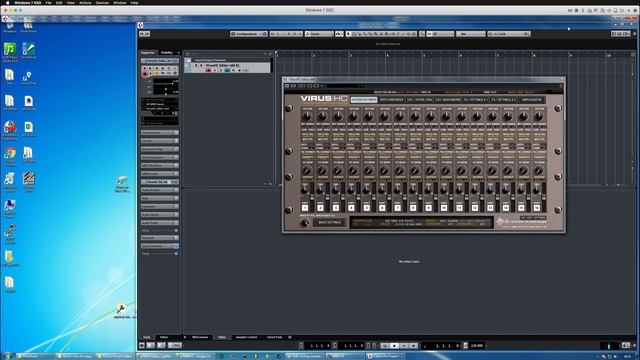Image resolution: width=640 pixels, height=360 pixels.
Task: Expand the MIDI Modifiers inspector section
Action: pyautogui.click(x=160, y=165)
